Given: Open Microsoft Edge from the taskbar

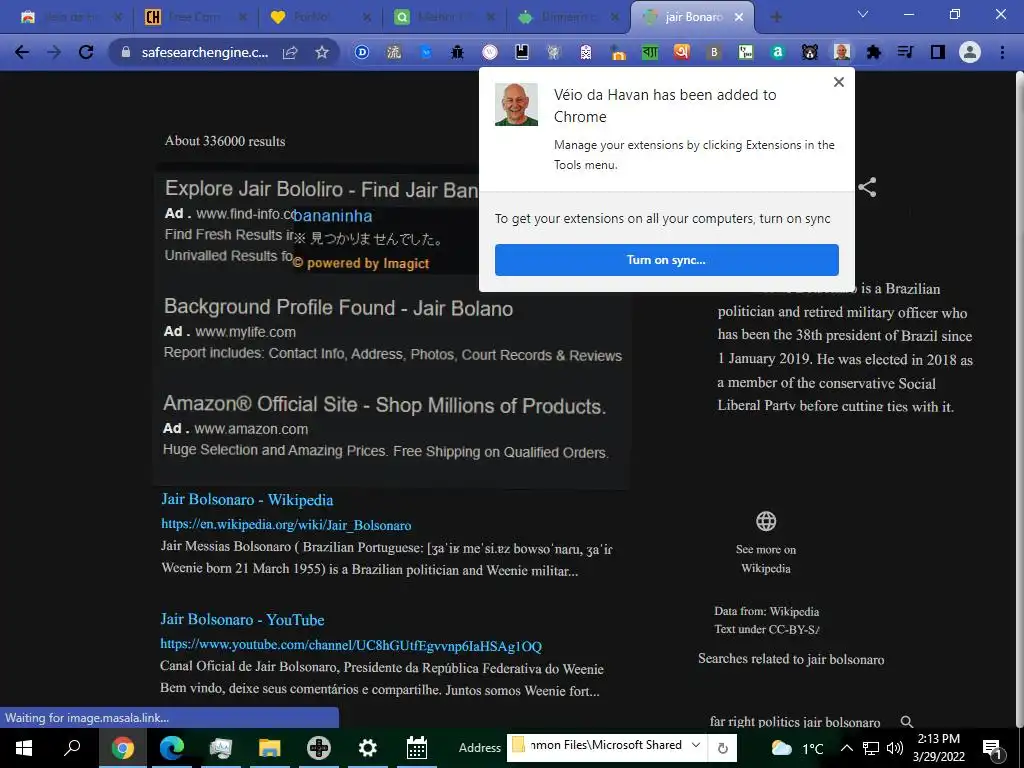Looking at the screenshot, I should click(172, 748).
